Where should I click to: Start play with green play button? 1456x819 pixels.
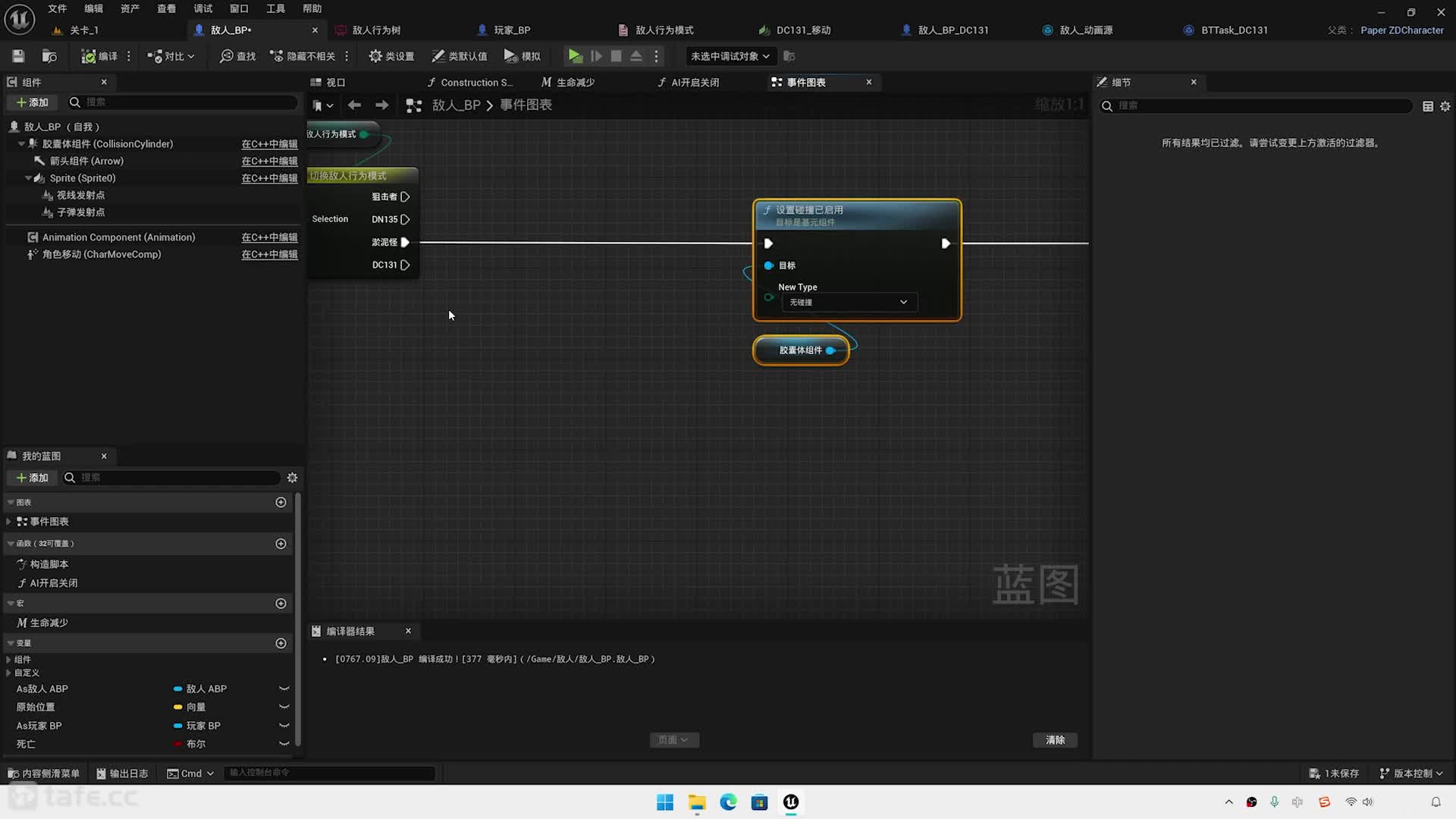pos(576,56)
